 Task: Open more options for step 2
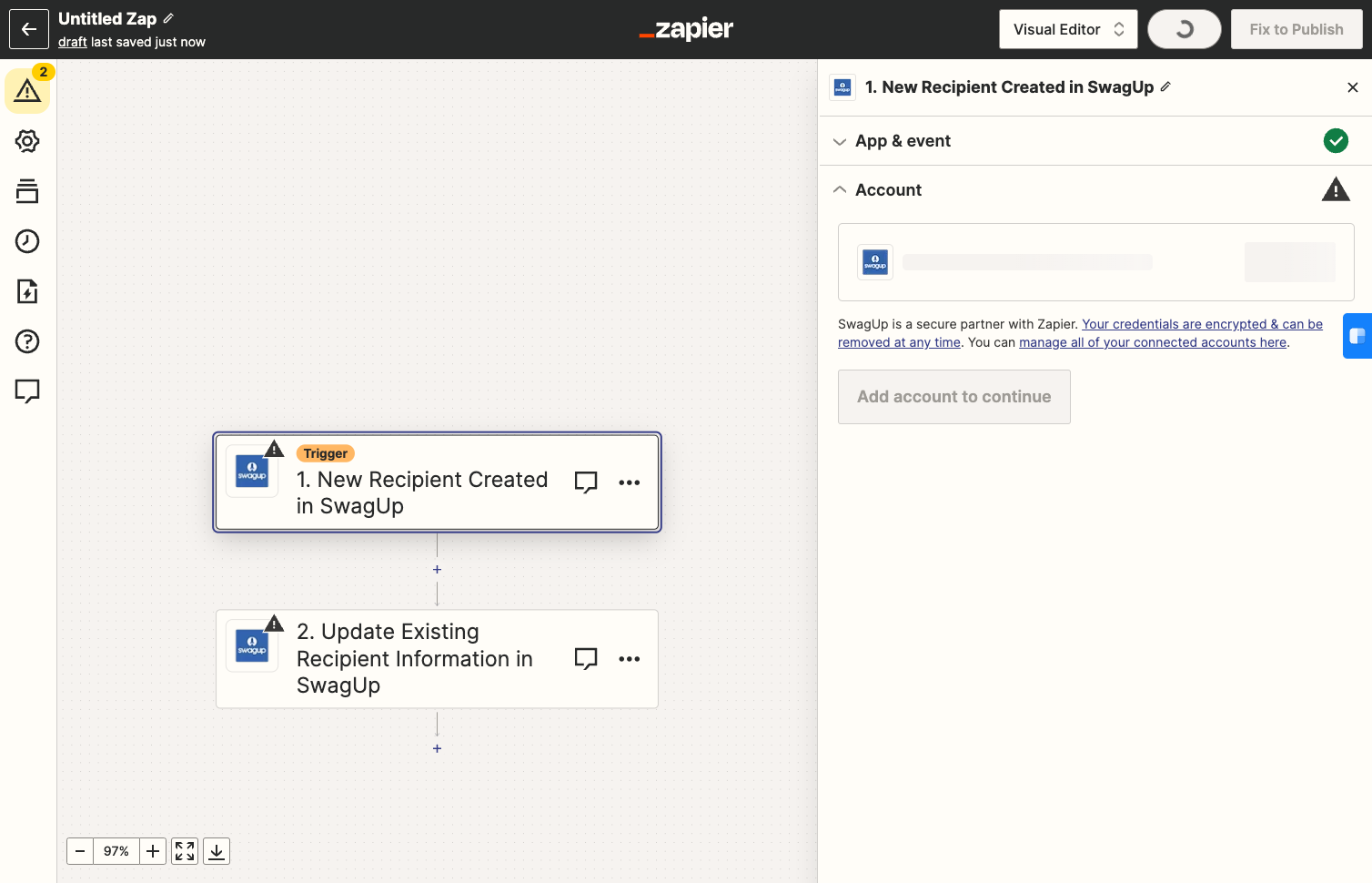630,659
